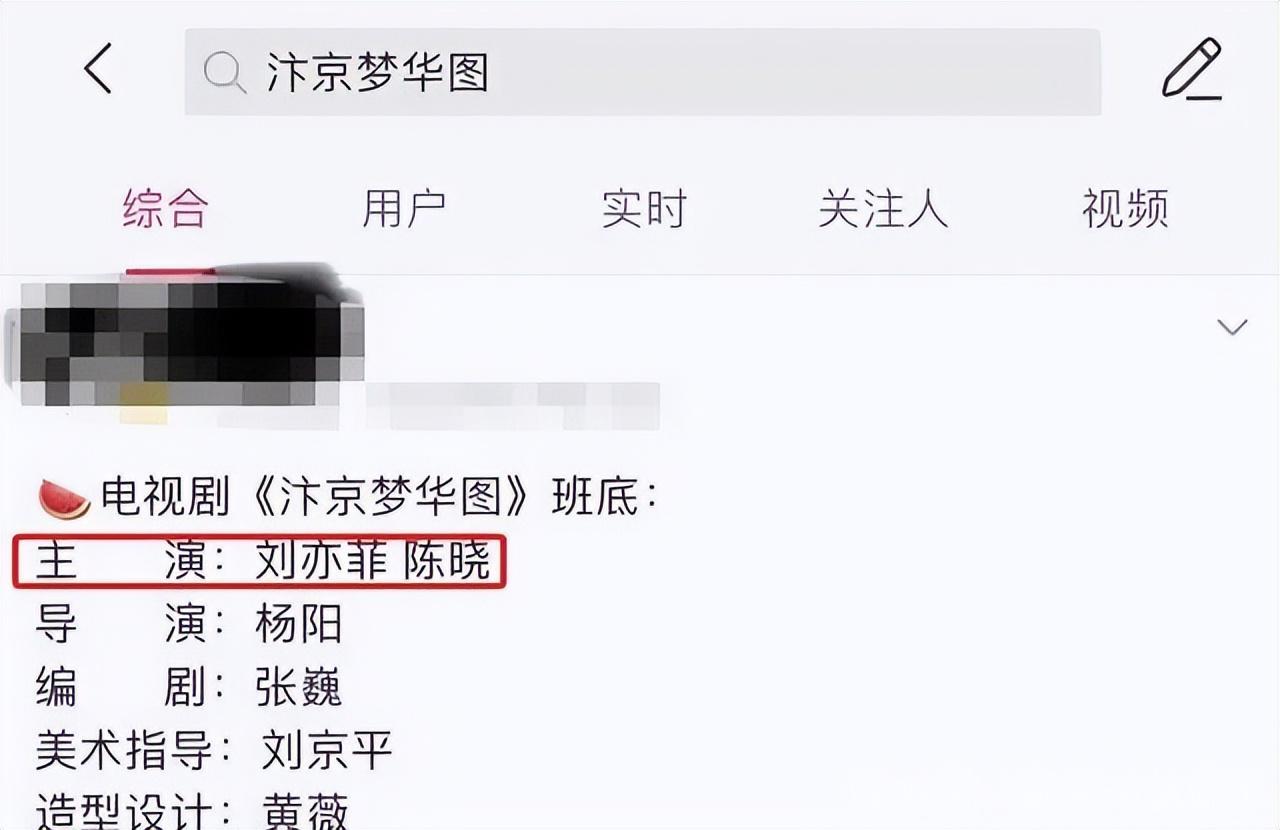Image resolution: width=1280 pixels, height=830 pixels.
Task: Select the director name 杨阳
Action: tap(299, 625)
